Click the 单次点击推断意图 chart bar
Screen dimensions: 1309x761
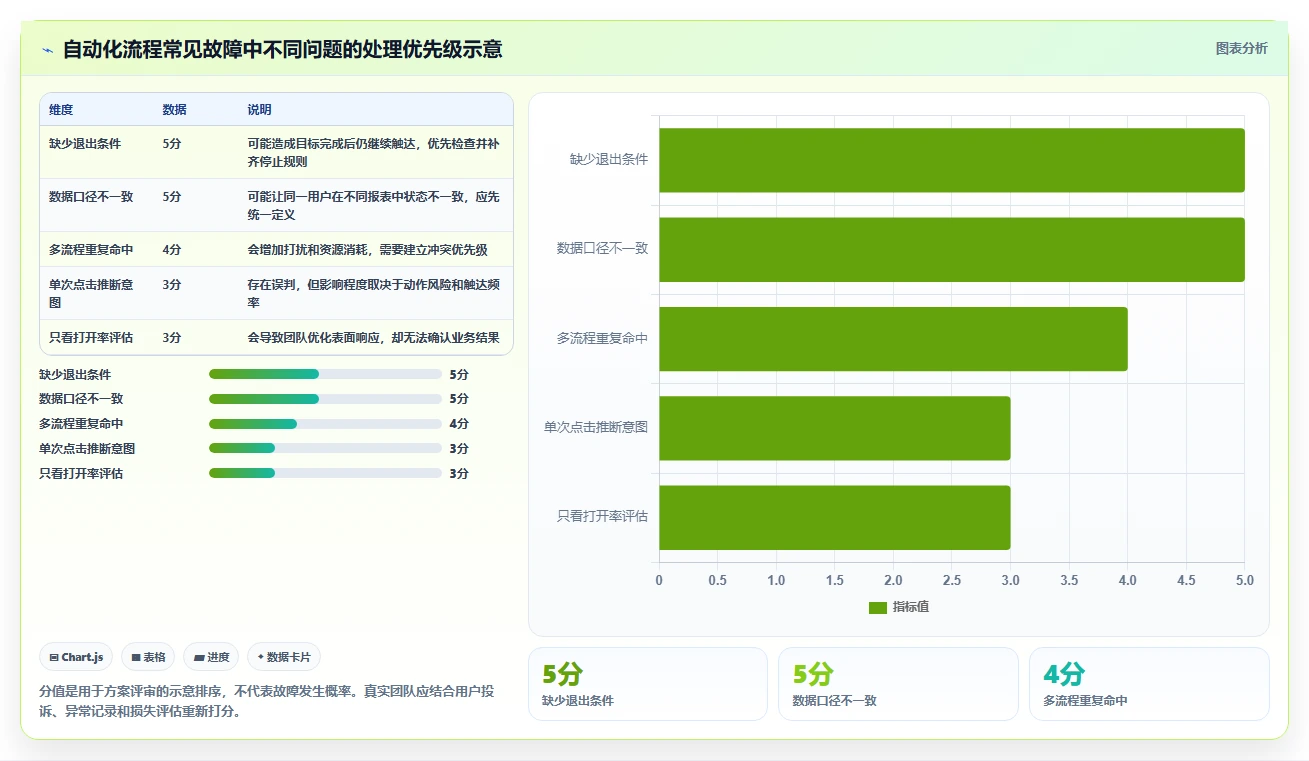(x=834, y=428)
